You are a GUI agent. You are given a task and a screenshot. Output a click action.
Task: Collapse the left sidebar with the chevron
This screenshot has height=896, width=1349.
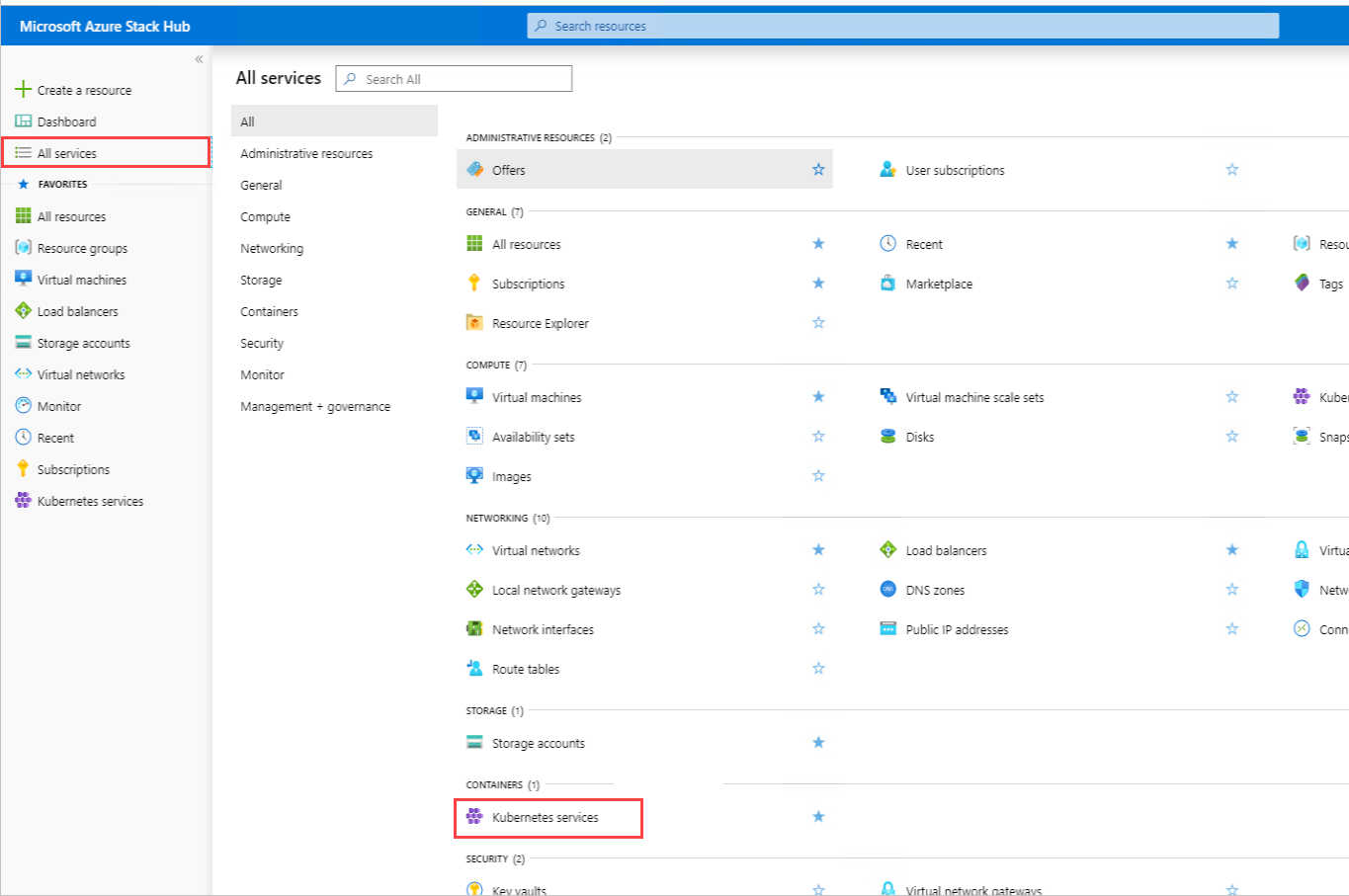[199, 59]
